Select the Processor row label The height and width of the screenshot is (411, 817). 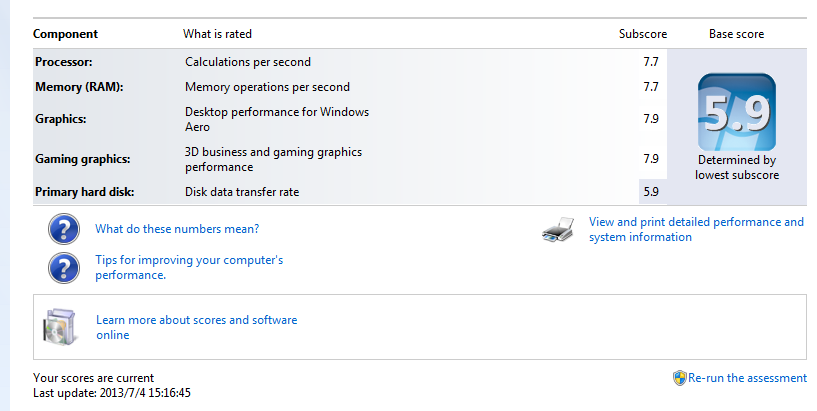pos(65,62)
